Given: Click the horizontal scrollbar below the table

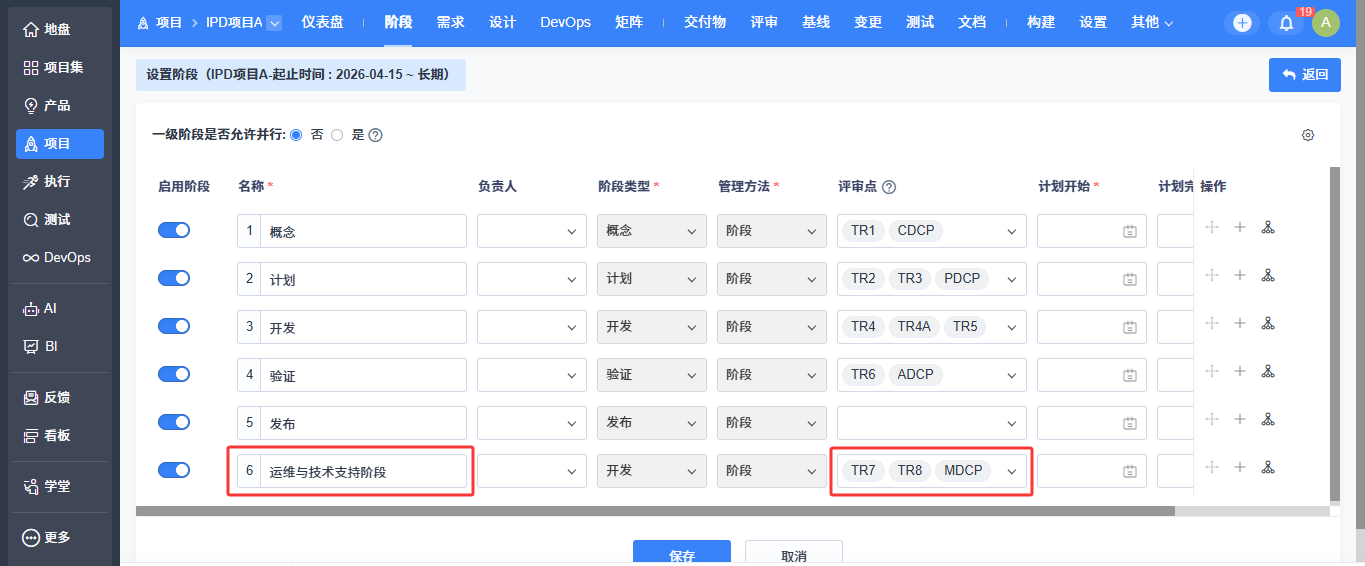Looking at the screenshot, I should (655, 511).
